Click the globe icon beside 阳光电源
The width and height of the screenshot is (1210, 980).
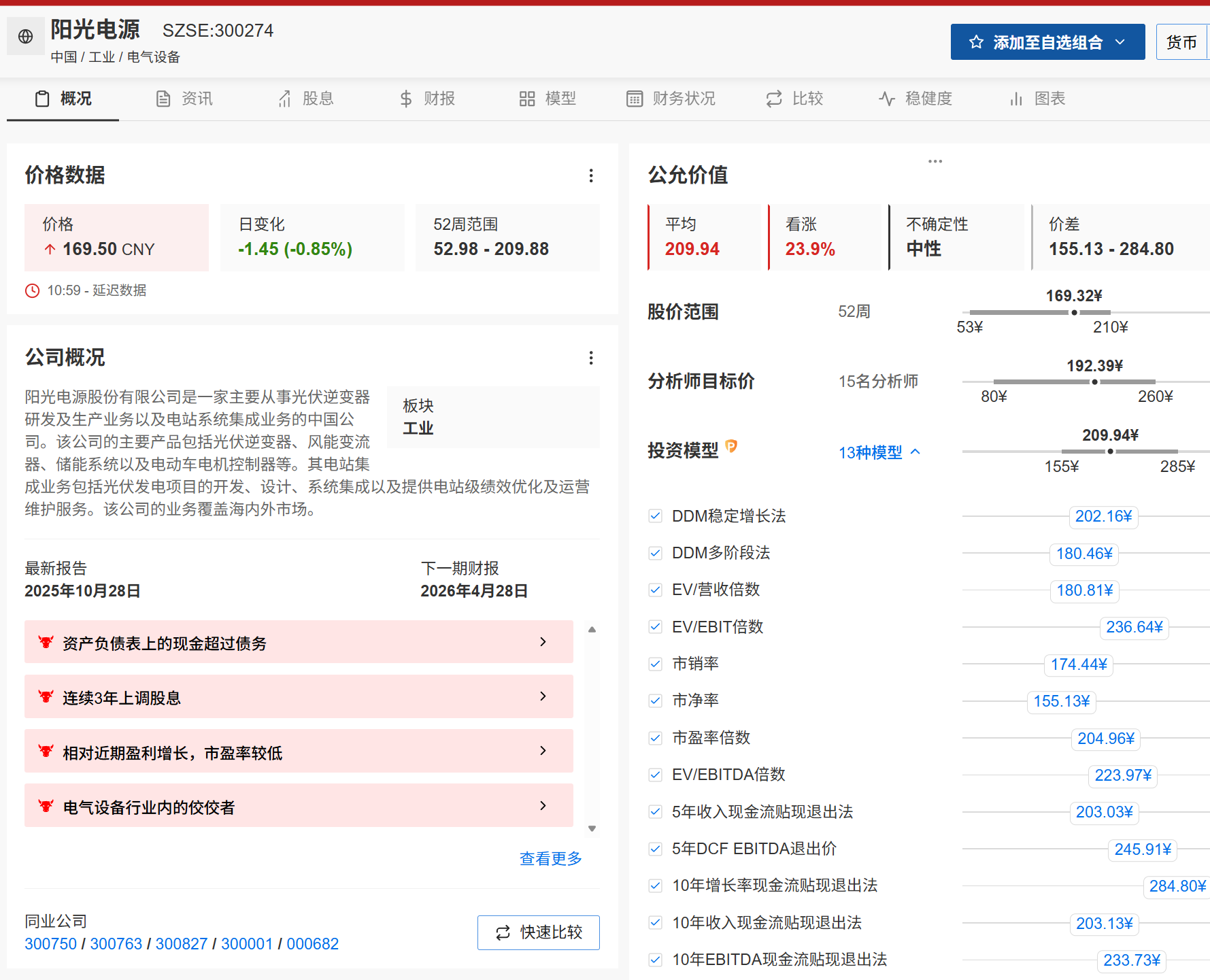pos(26,37)
